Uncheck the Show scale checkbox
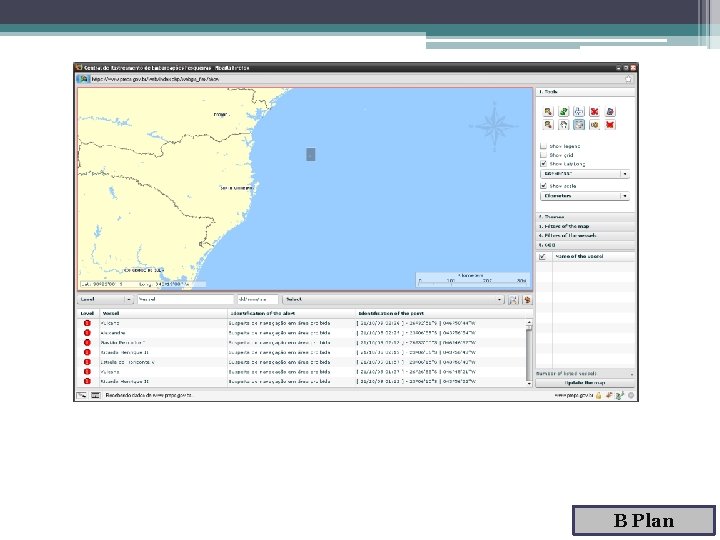The image size is (720, 540). (x=544, y=186)
